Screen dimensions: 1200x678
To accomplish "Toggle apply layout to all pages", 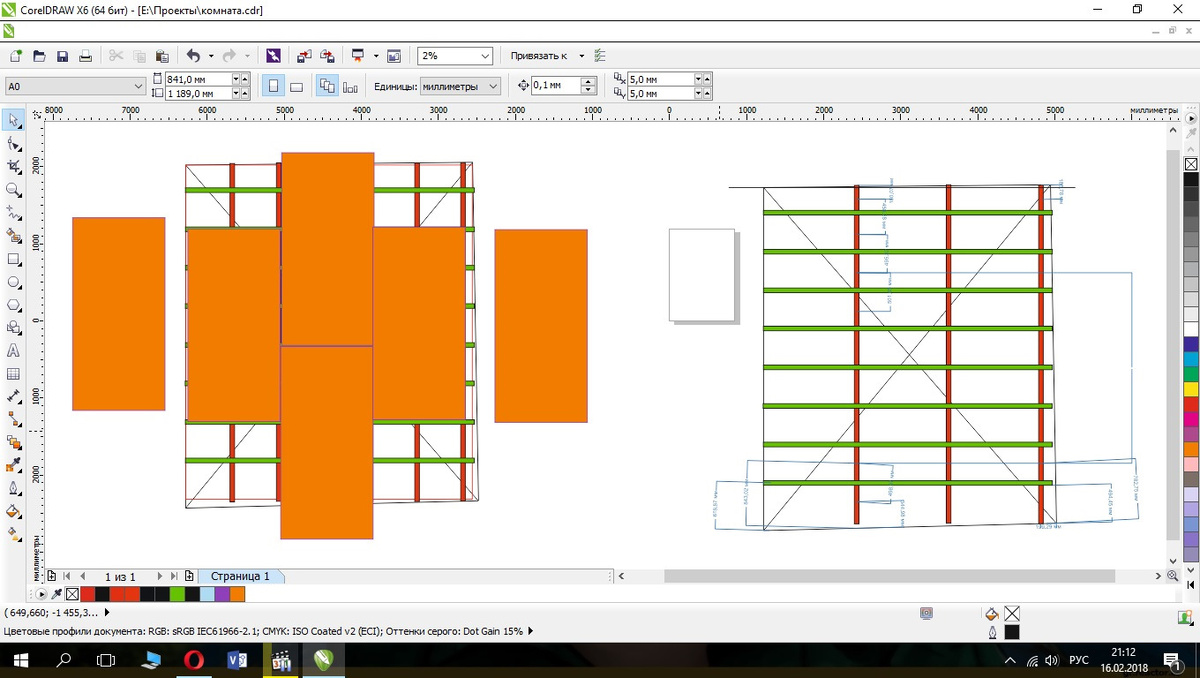I will click(x=327, y=86).
